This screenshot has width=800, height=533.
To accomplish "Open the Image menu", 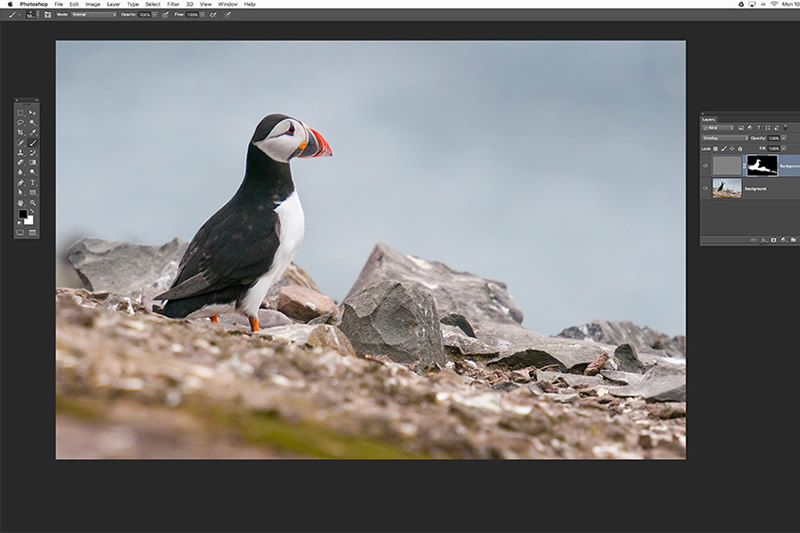I will (92, 4).
